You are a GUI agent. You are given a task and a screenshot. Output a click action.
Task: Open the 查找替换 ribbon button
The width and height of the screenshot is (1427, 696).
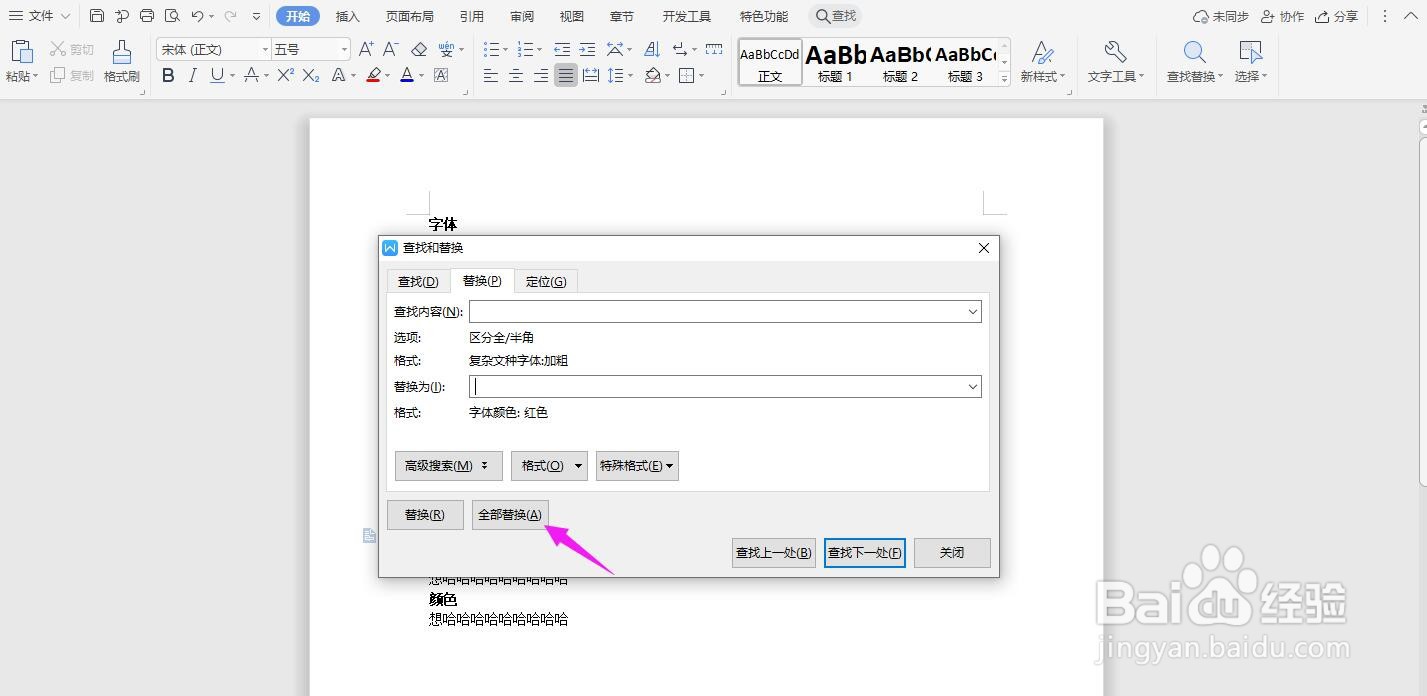1195,61
